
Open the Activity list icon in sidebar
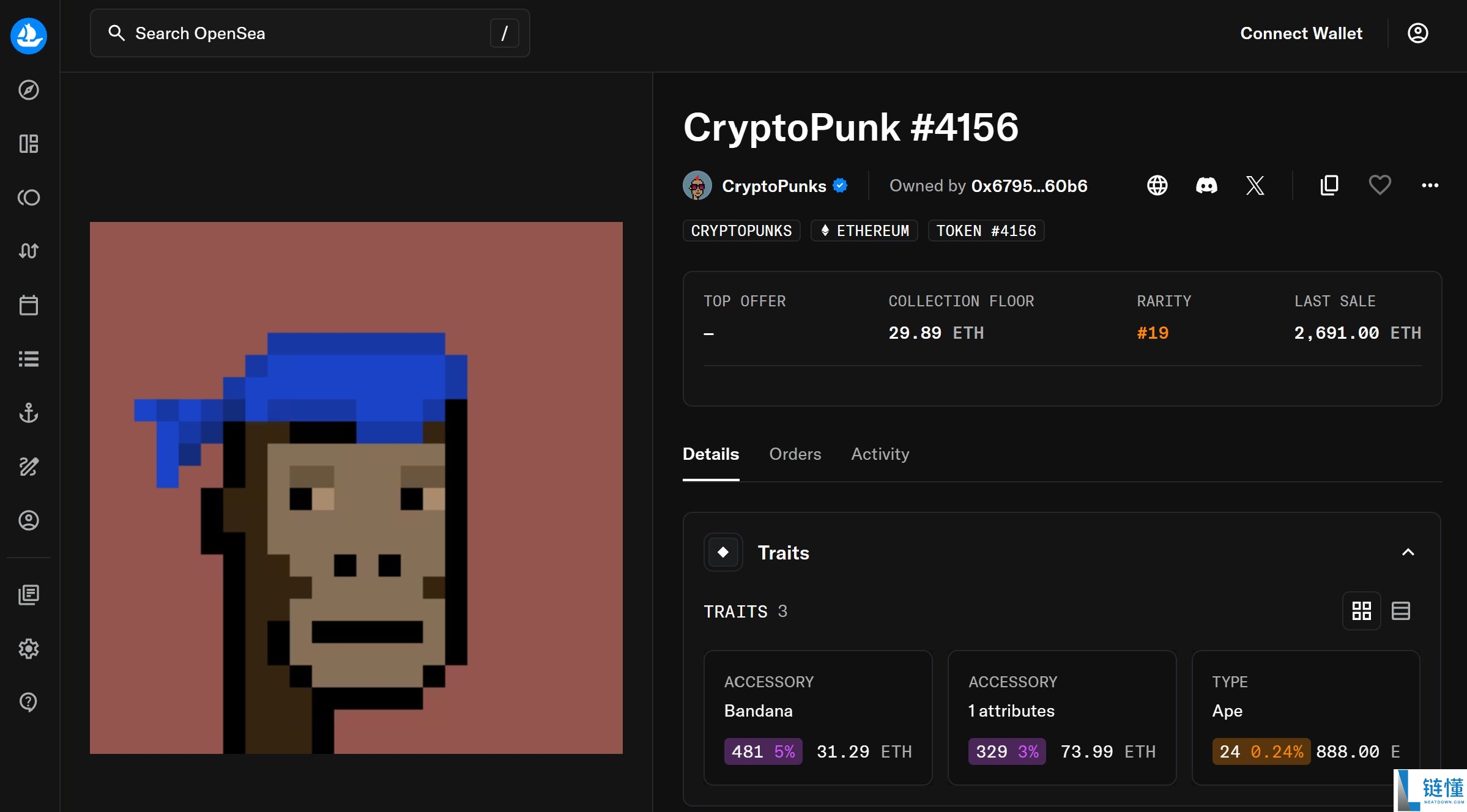(29, 359)
